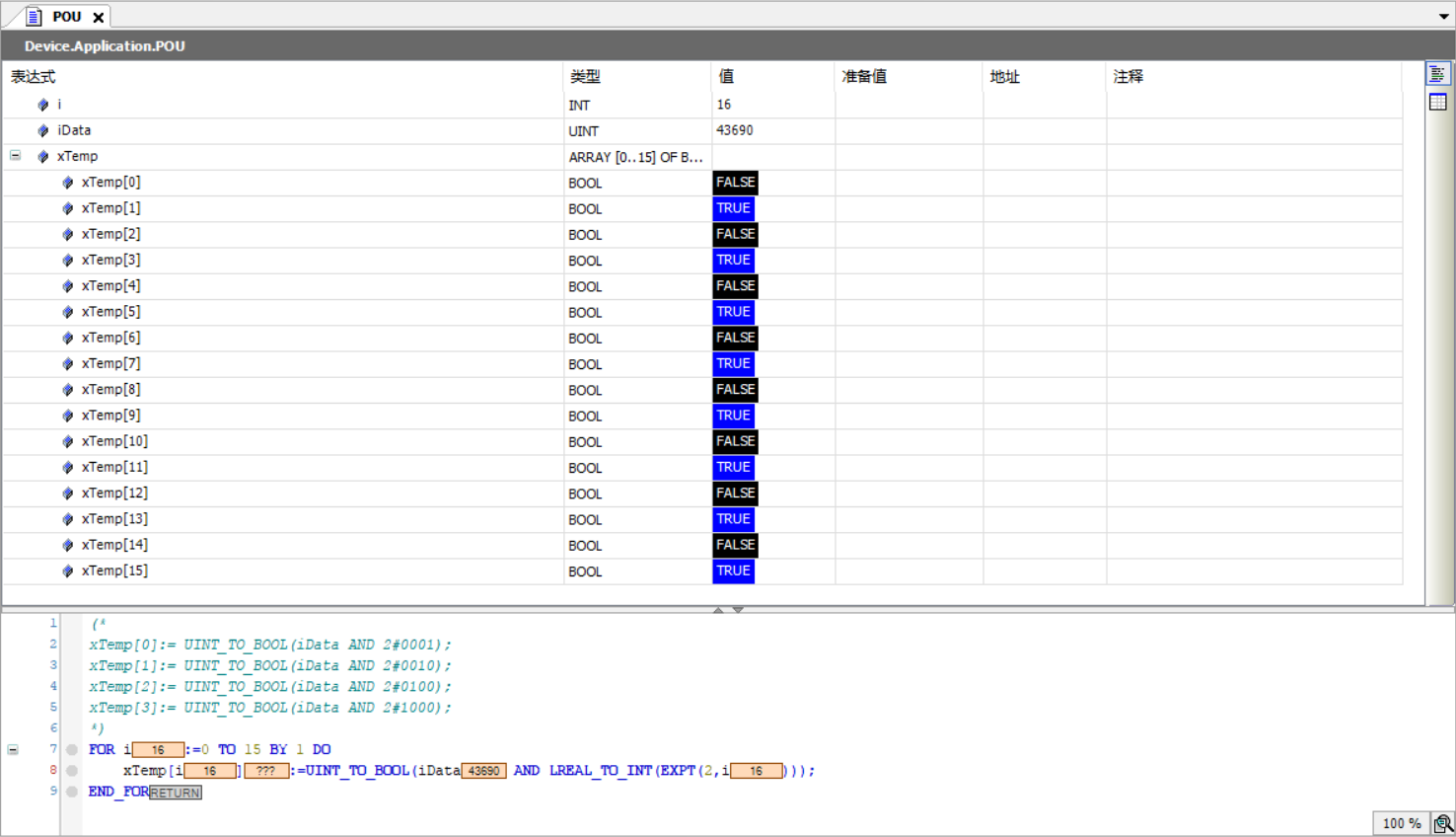Viewport: 1456px width, 837px height.
Task: Click the variable icon of xTemp[12]
Action: pos(68,494)
